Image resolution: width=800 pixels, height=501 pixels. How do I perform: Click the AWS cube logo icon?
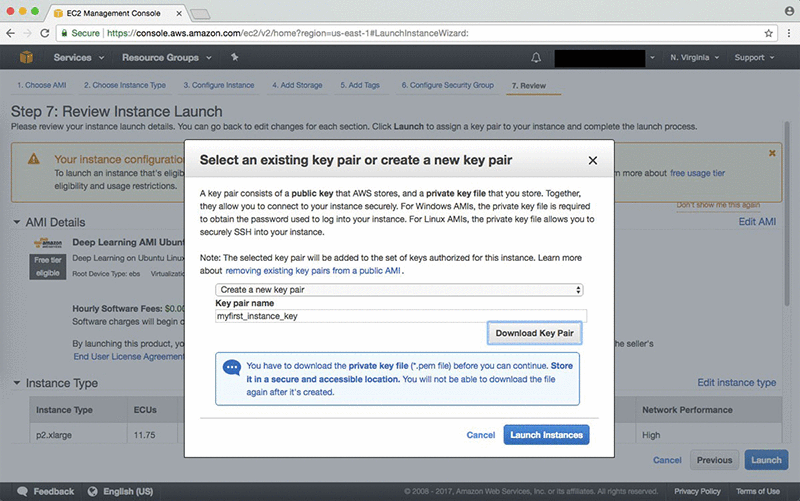coord(26,57)
